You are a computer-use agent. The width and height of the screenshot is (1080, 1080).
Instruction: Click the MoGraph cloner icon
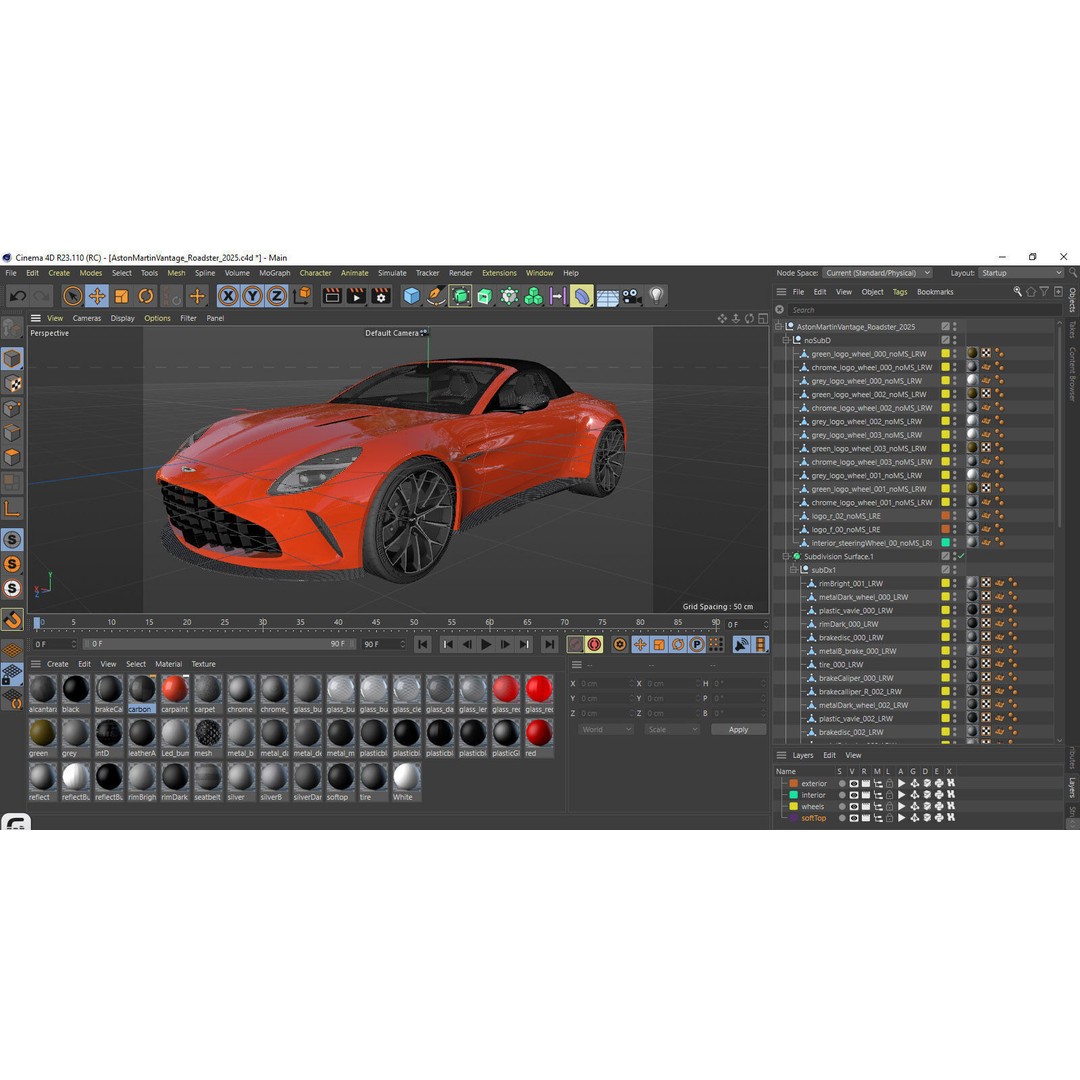tap(533, 296)
